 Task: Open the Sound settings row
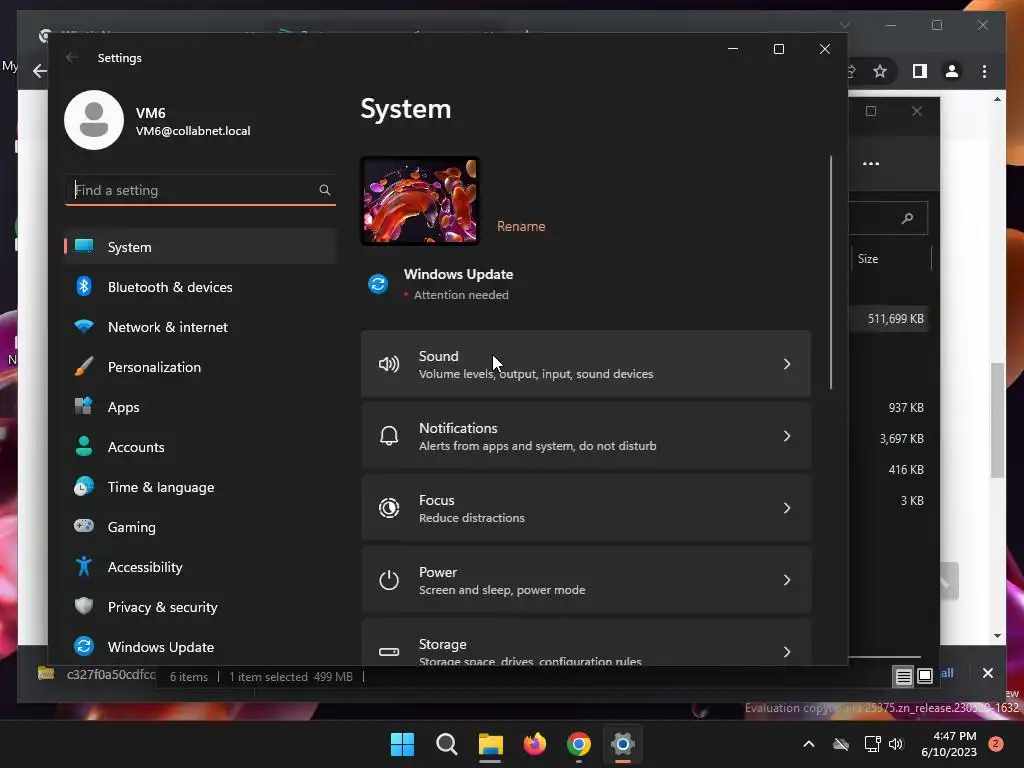[x=586, y=364]
